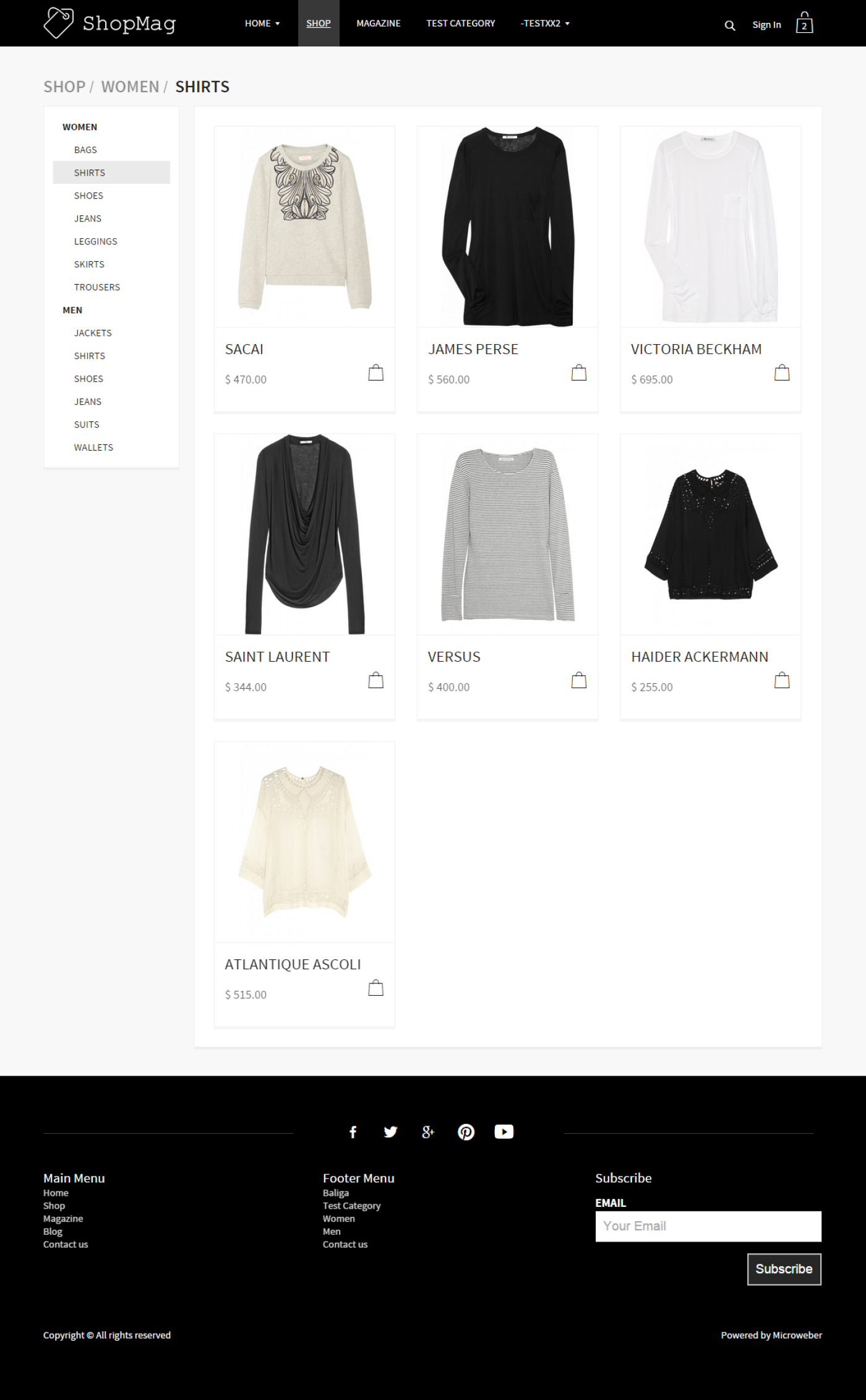Select WALLETS under MEN category

(x=93, y=447)
